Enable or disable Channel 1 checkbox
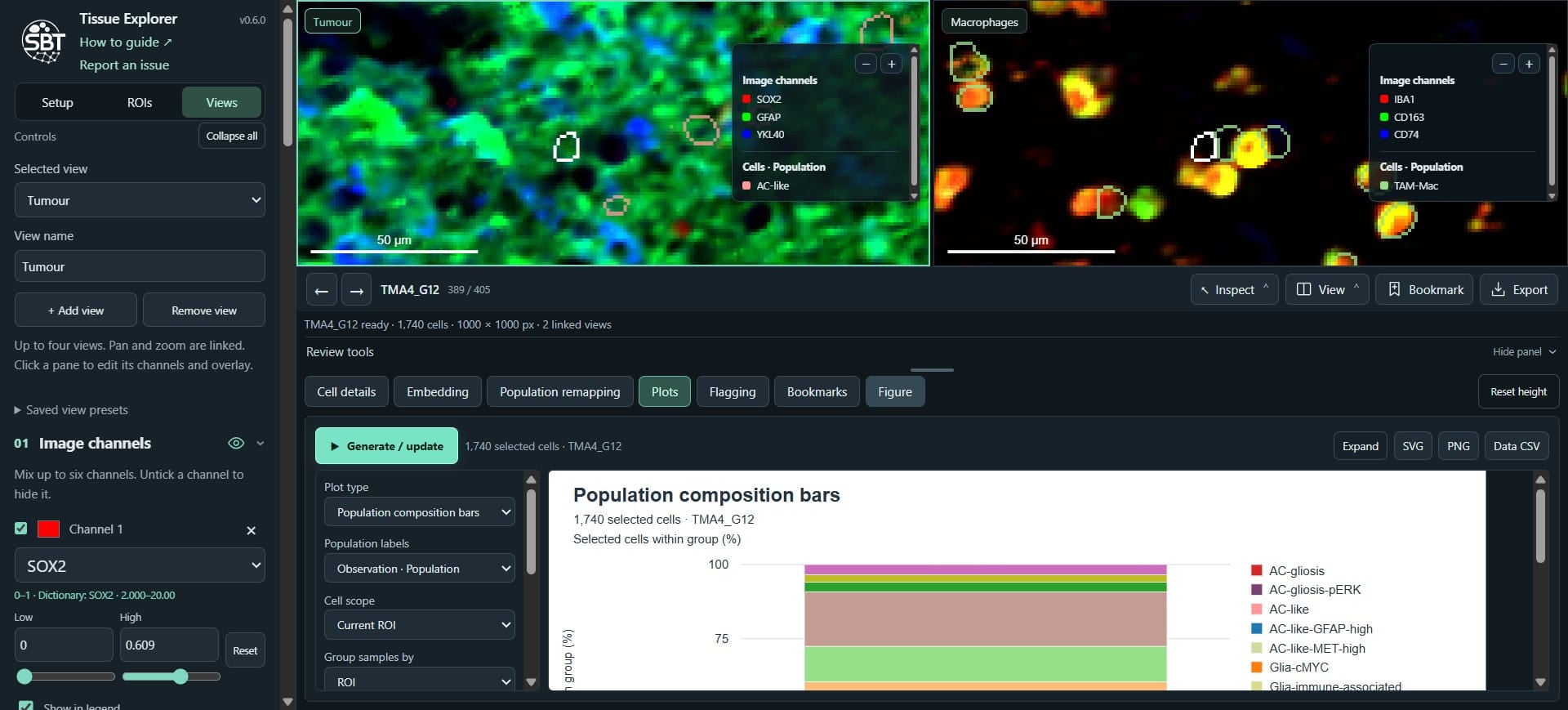Screen dimensions: 1568x710 [21, 529]
